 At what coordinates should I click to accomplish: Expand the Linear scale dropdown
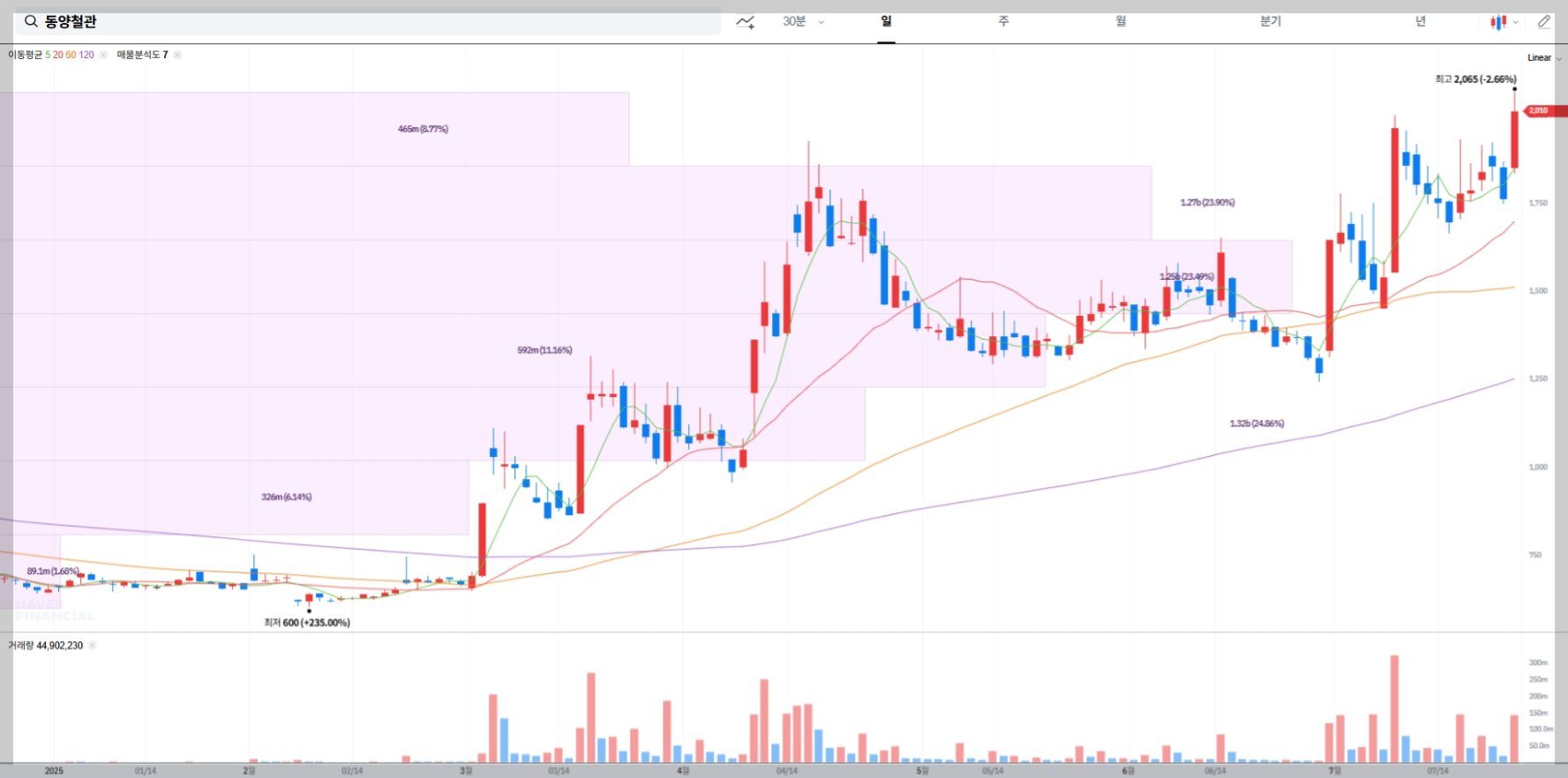click(x=1544, y=57)
